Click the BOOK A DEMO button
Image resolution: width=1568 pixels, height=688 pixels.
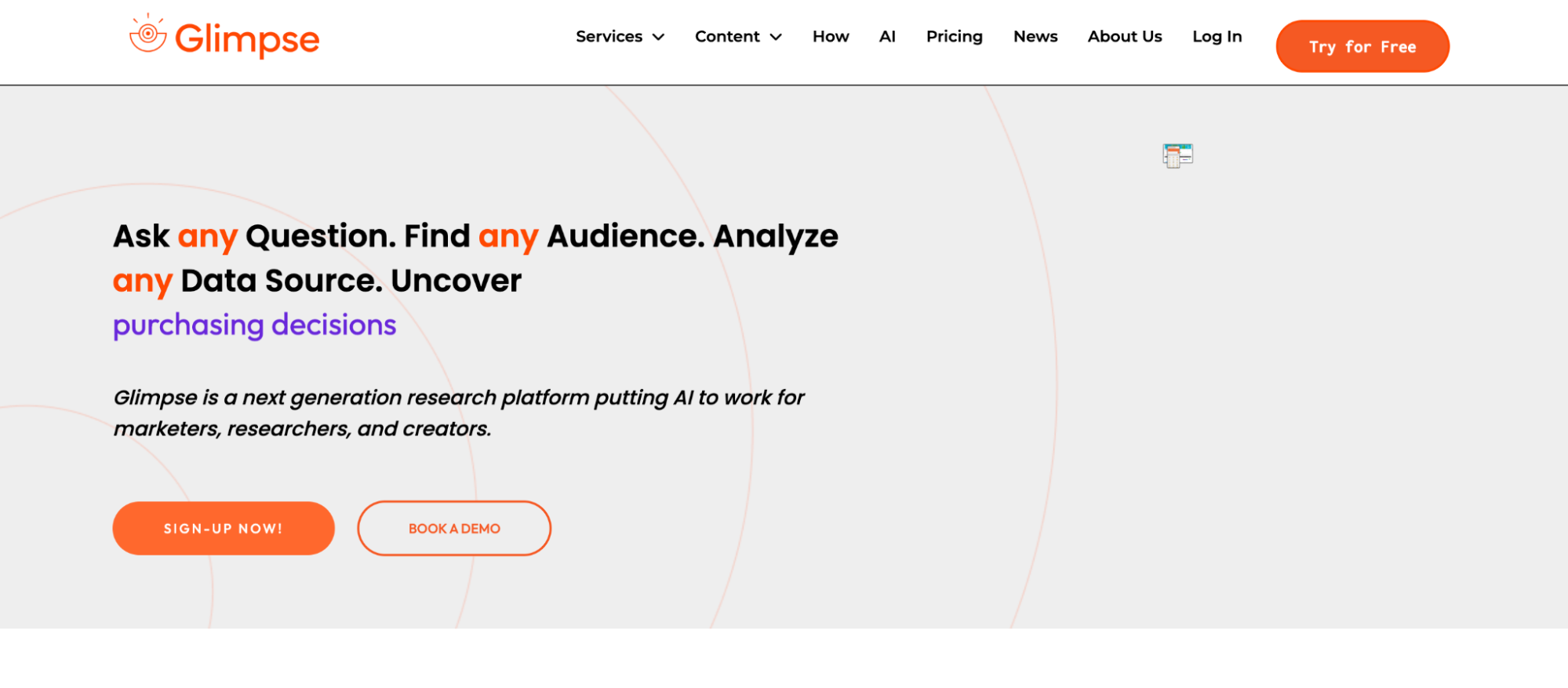tap(454, 528)
